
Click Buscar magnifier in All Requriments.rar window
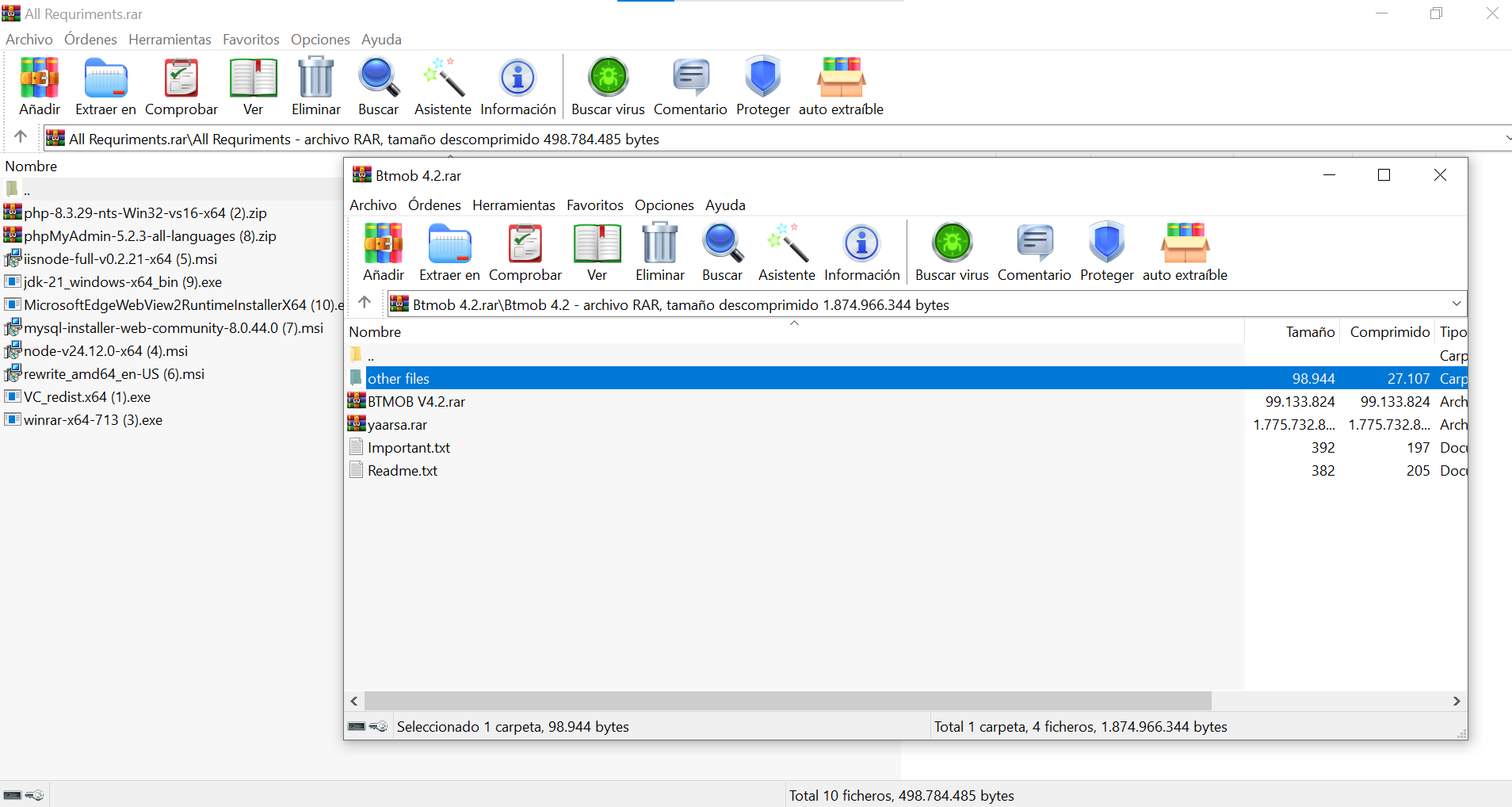[x=378, y=86]
